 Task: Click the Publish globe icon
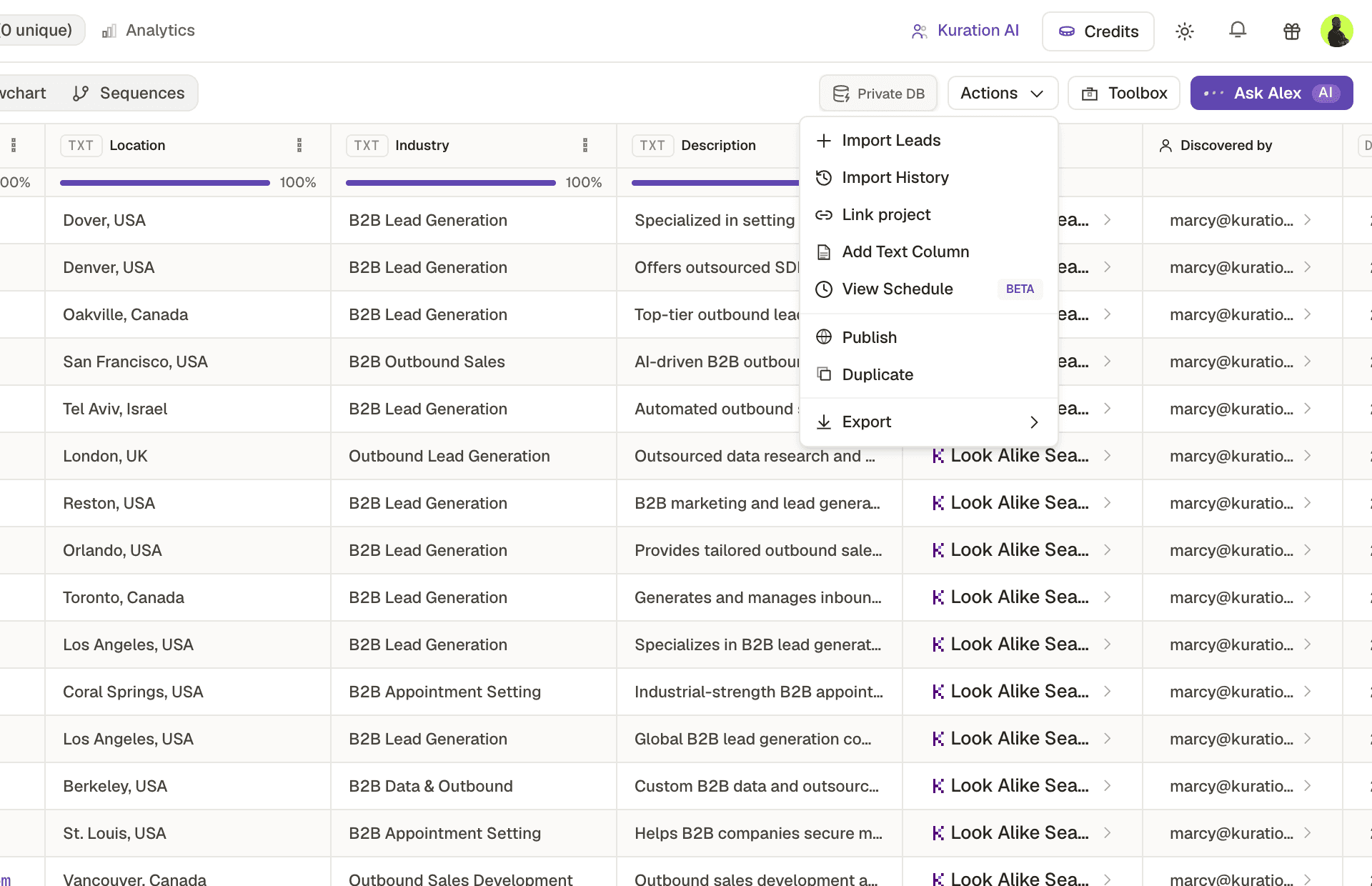824,337
